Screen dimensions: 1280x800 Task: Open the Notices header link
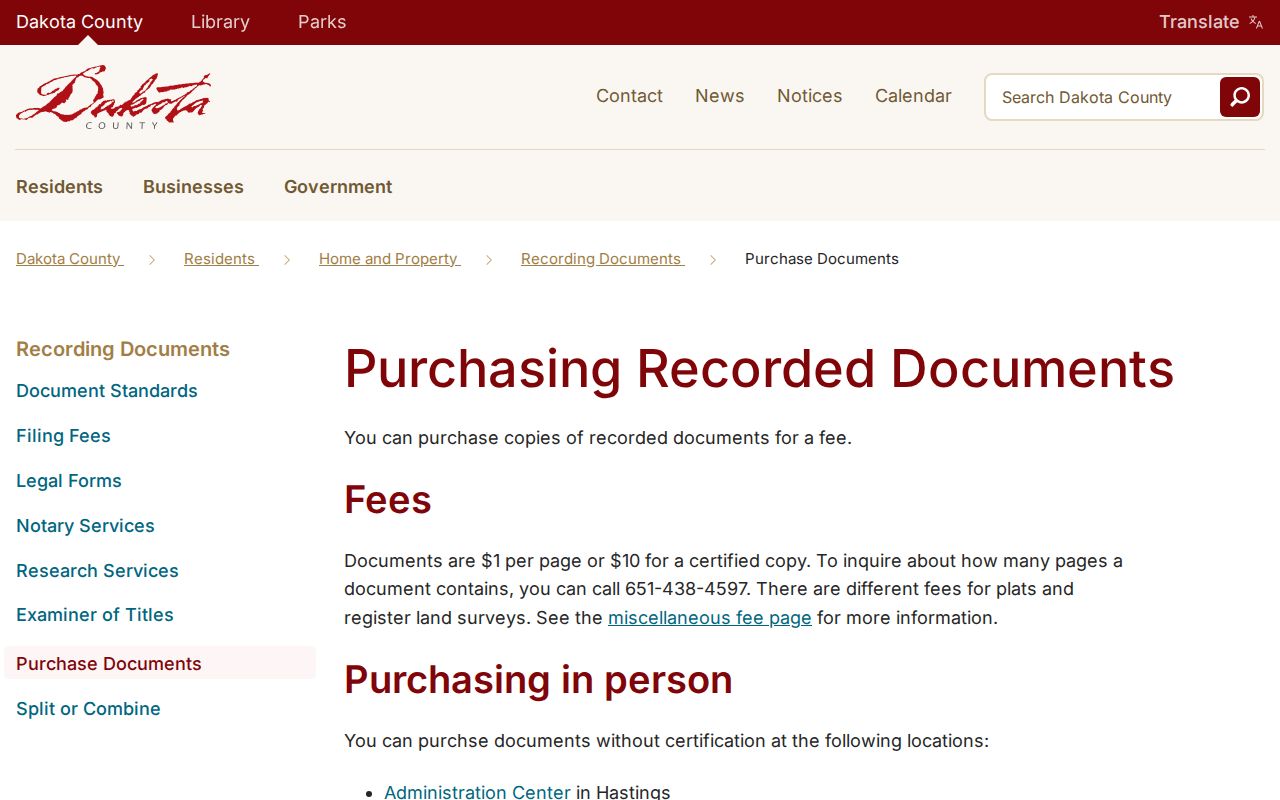pos(810,96)
